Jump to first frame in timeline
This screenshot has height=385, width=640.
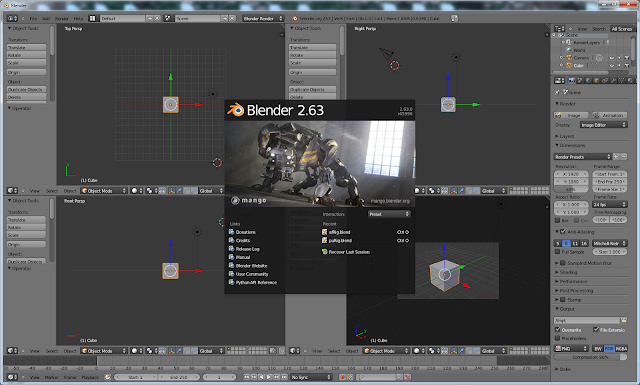pyautogui.click(x=246, y=377)
